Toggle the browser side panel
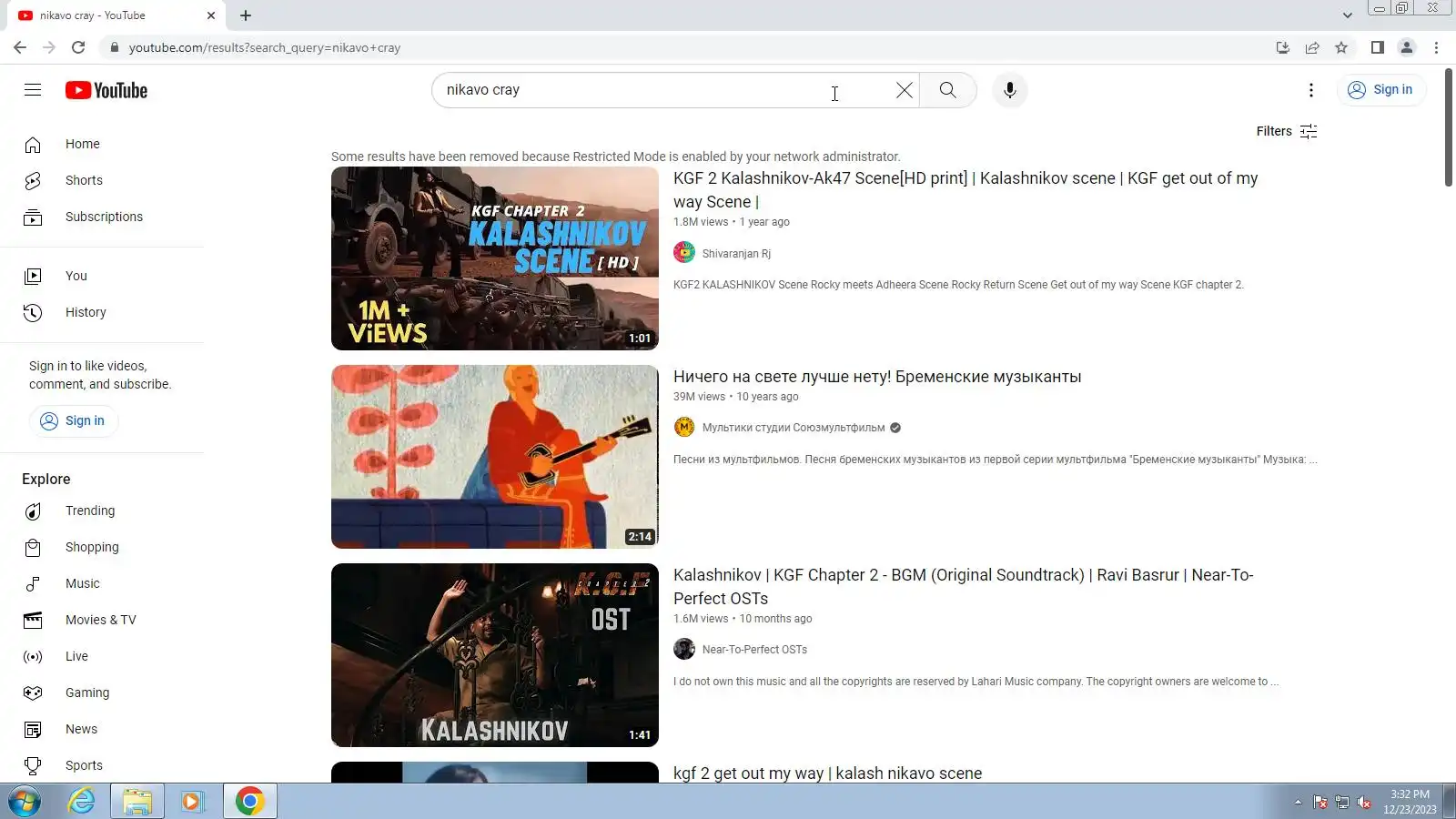 [1378, 47]
